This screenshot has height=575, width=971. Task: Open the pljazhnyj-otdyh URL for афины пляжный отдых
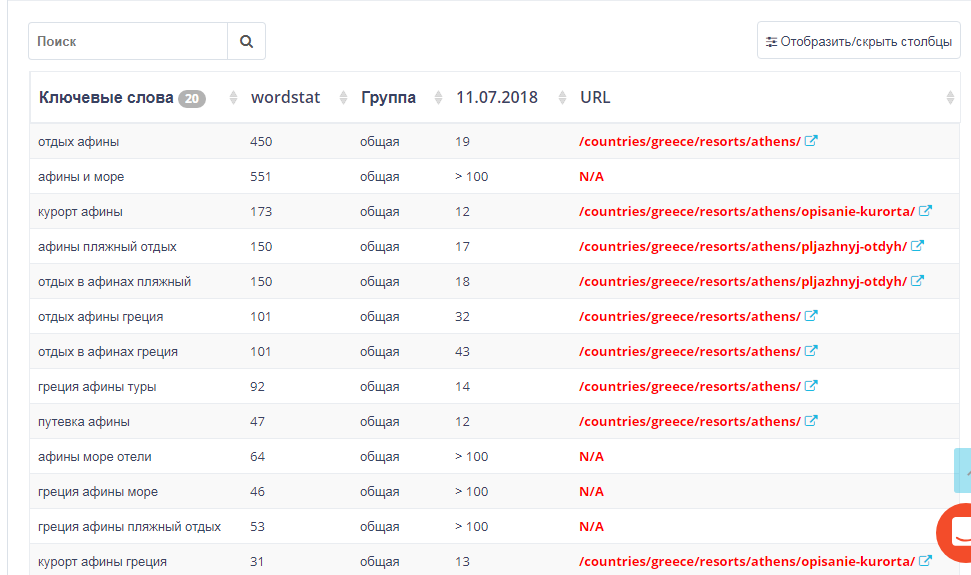(x=742, y=246)
